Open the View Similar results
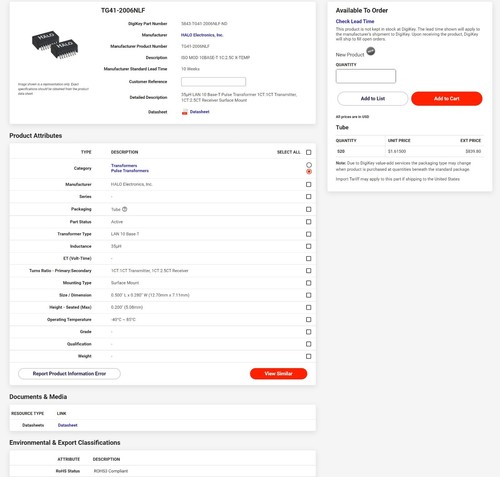 [278, 374]
